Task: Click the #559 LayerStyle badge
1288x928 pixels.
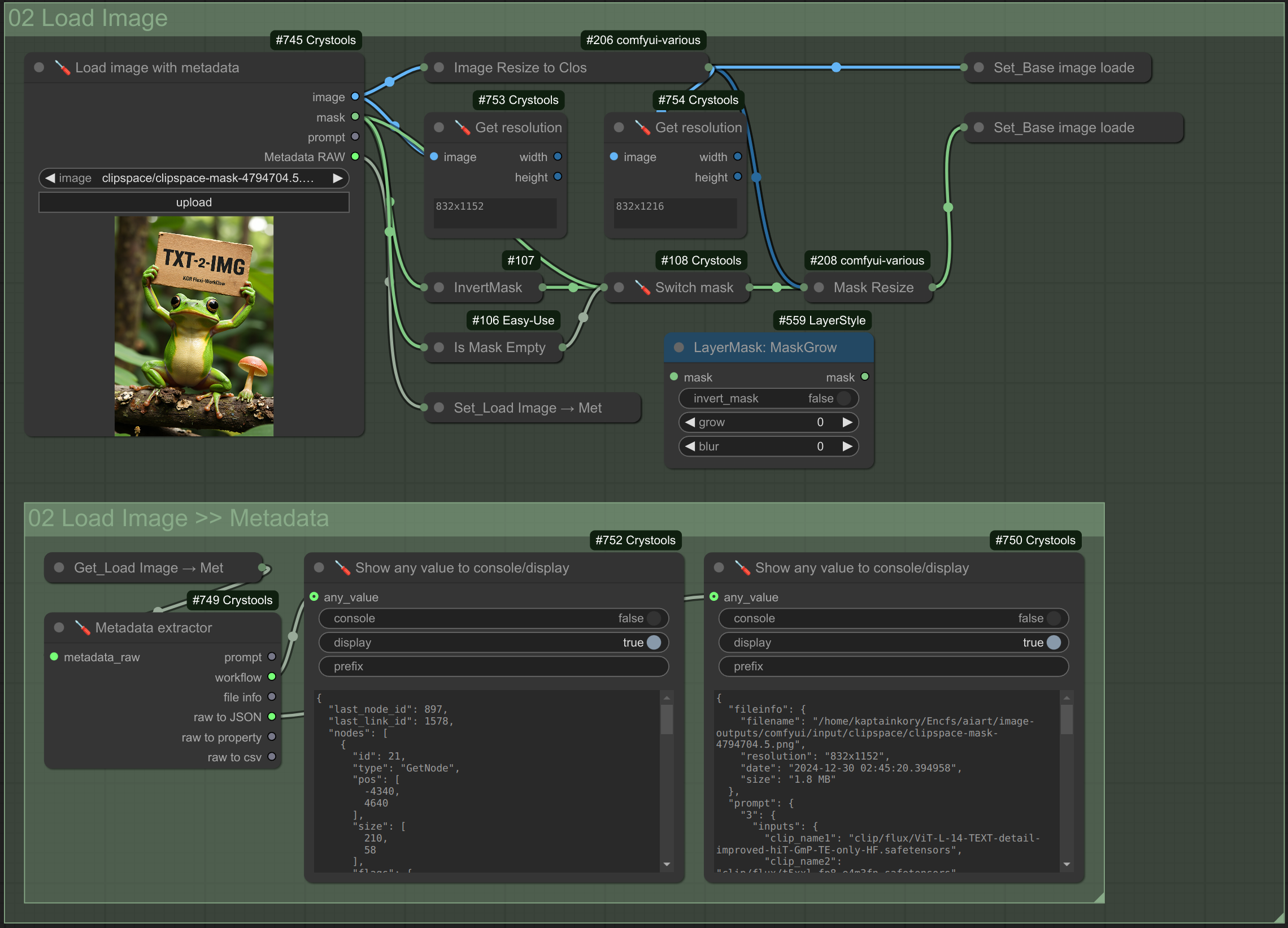Action: (x=822, y=320)
